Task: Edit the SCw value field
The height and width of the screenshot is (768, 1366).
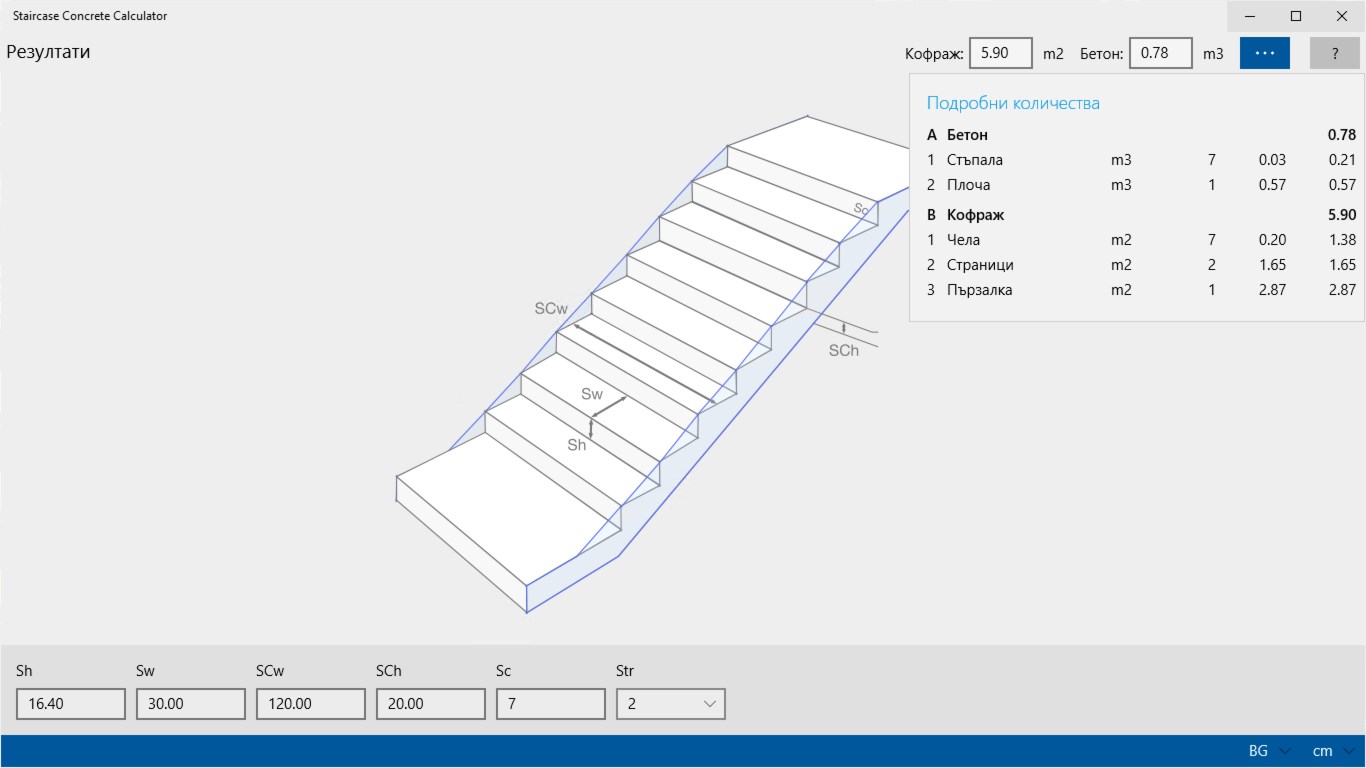Action: coord(310,703)
